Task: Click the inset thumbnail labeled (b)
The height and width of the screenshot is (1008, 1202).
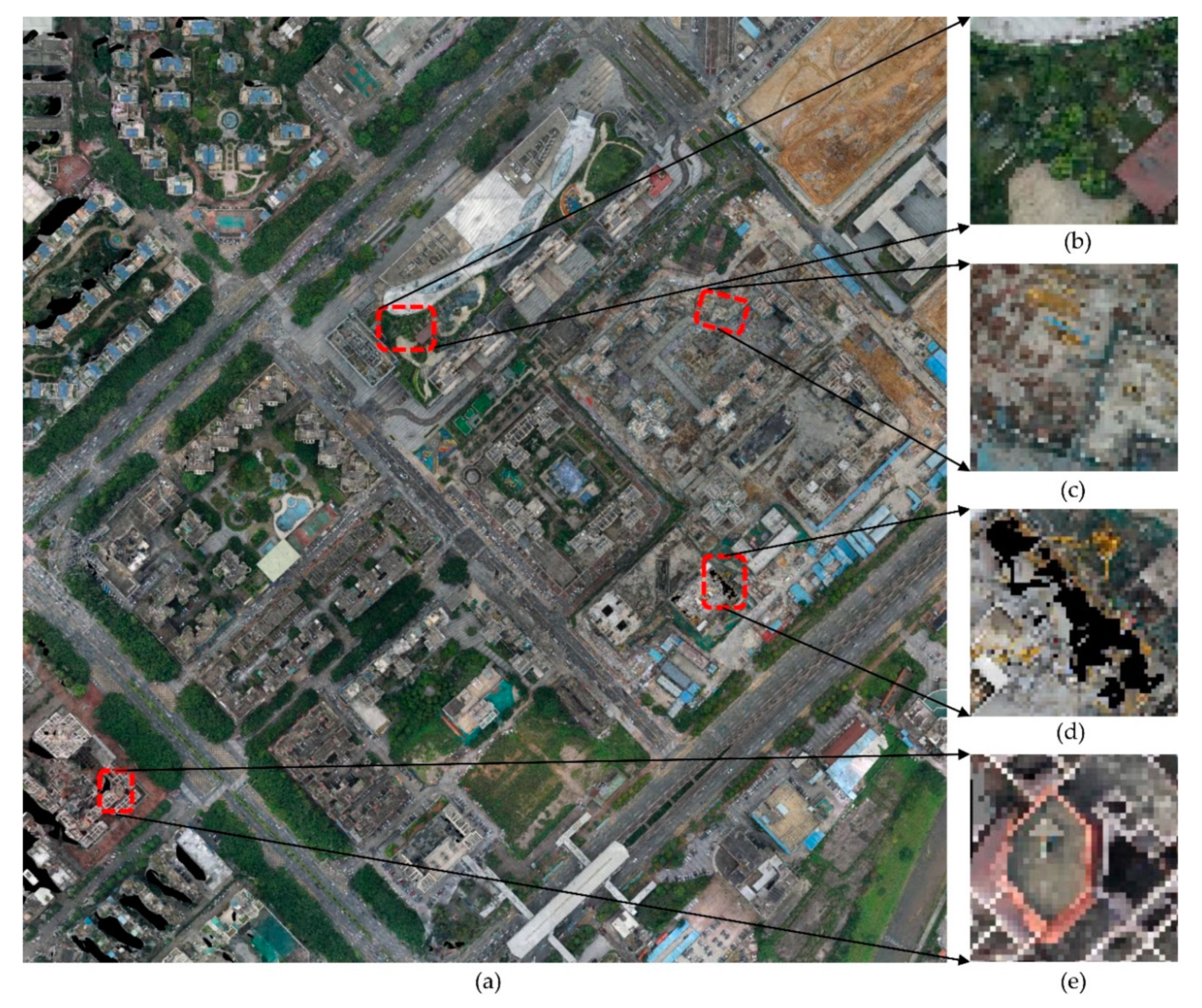Action: click(1073, 120)
